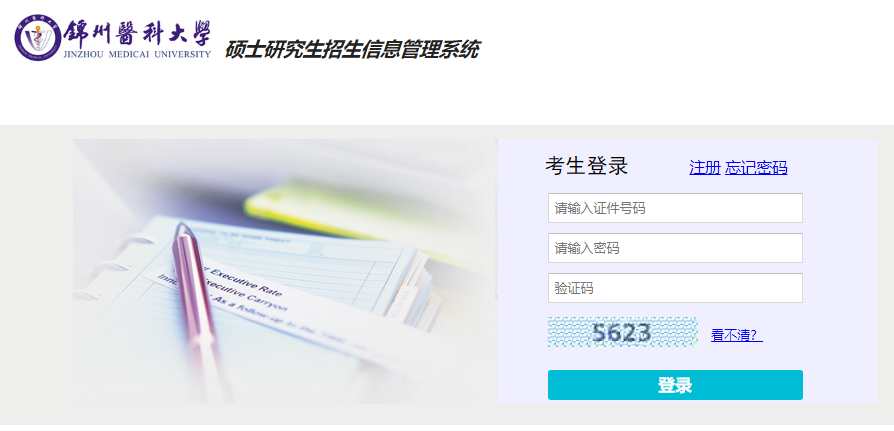Click the round Jinzhou Medical University emblem
This screenshot has height=431, width=894.
[x=37, y=38]
